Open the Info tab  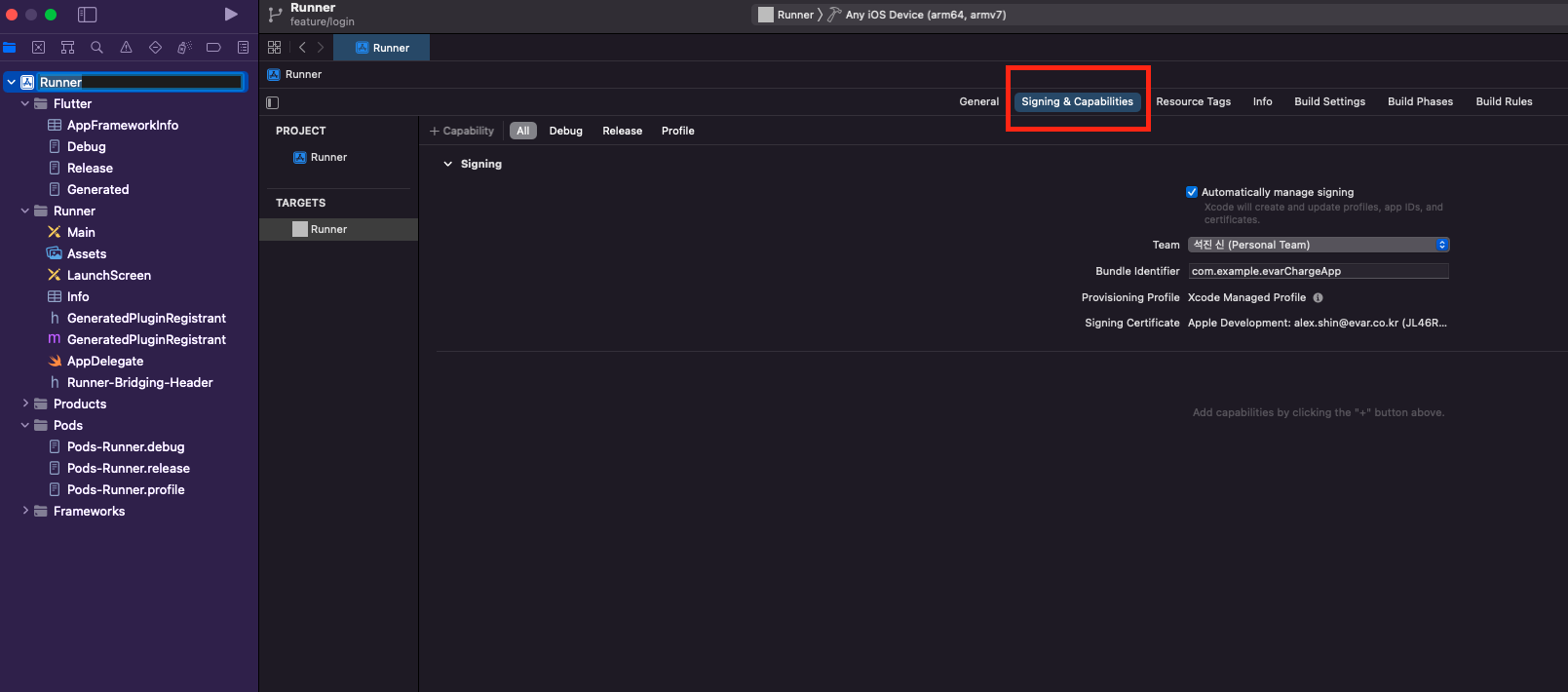[1262, 101]
